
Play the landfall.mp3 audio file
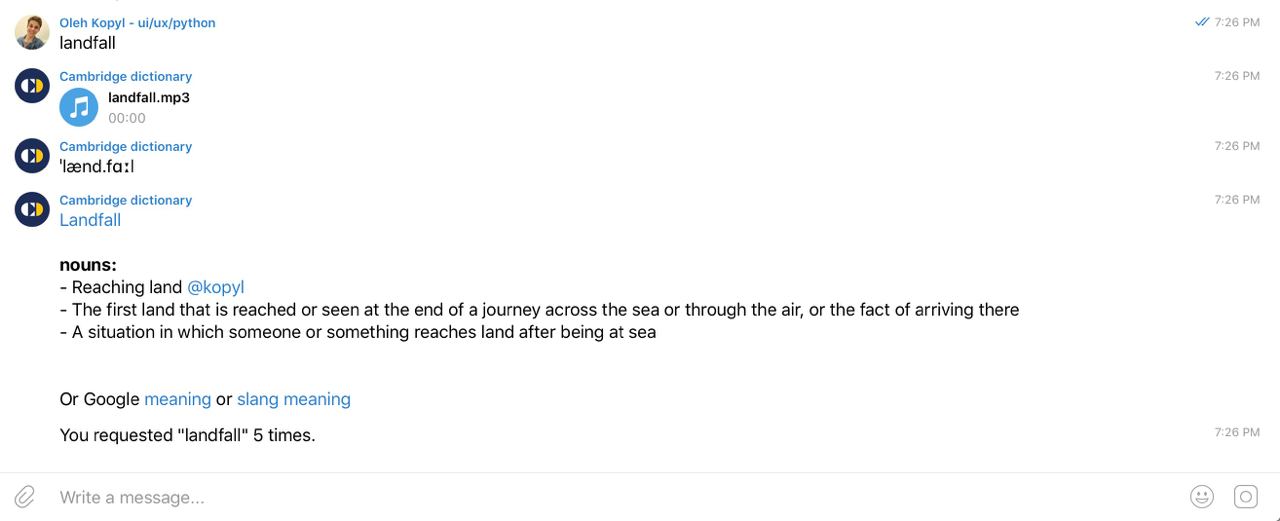point(79,107)
